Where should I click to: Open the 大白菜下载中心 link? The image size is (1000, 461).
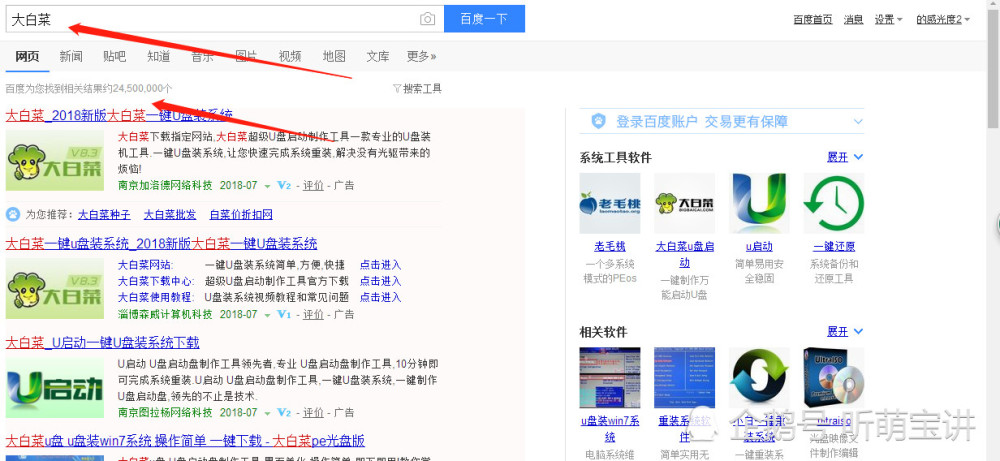(x=155, y=281)
